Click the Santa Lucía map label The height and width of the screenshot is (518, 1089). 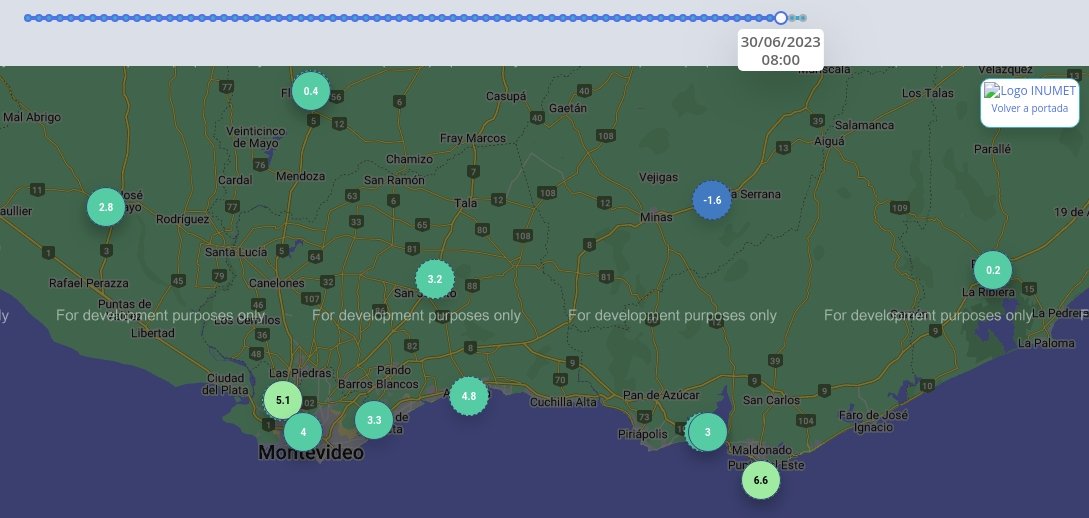click(x=235, y=252)
